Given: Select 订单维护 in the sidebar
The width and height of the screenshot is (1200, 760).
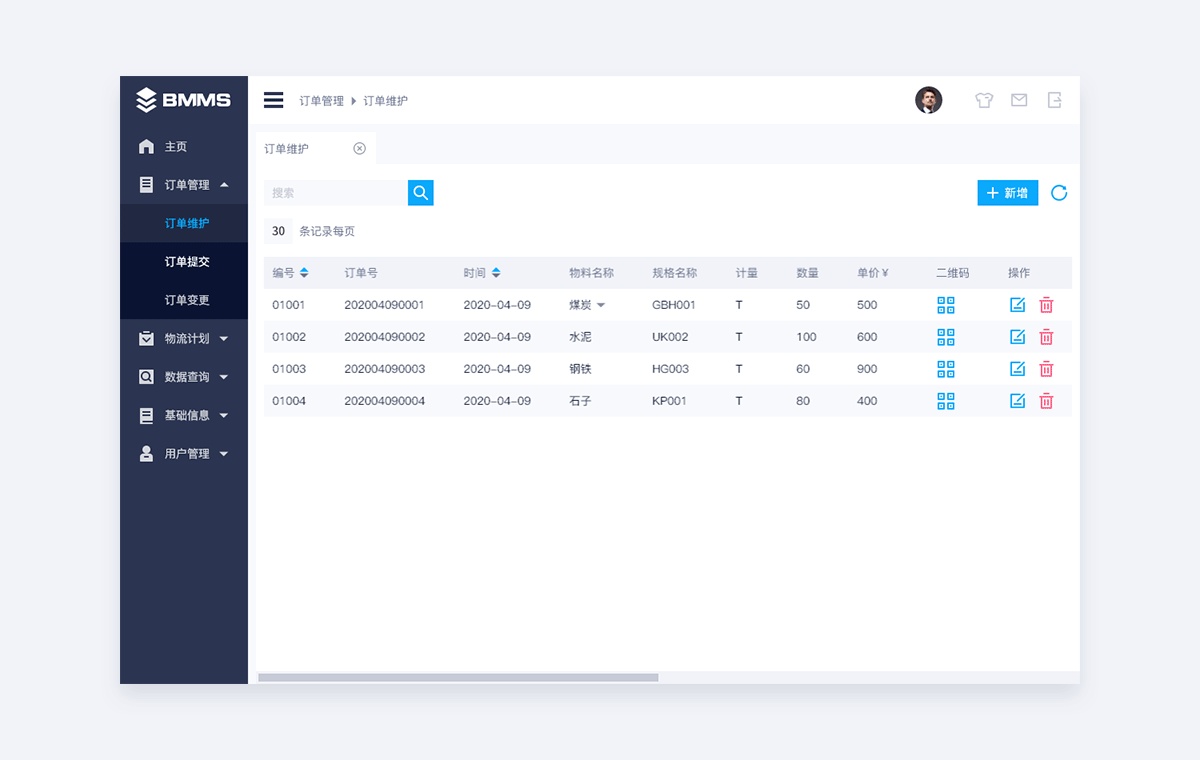Looking at the screenshot, I should [x=184, y=223].
